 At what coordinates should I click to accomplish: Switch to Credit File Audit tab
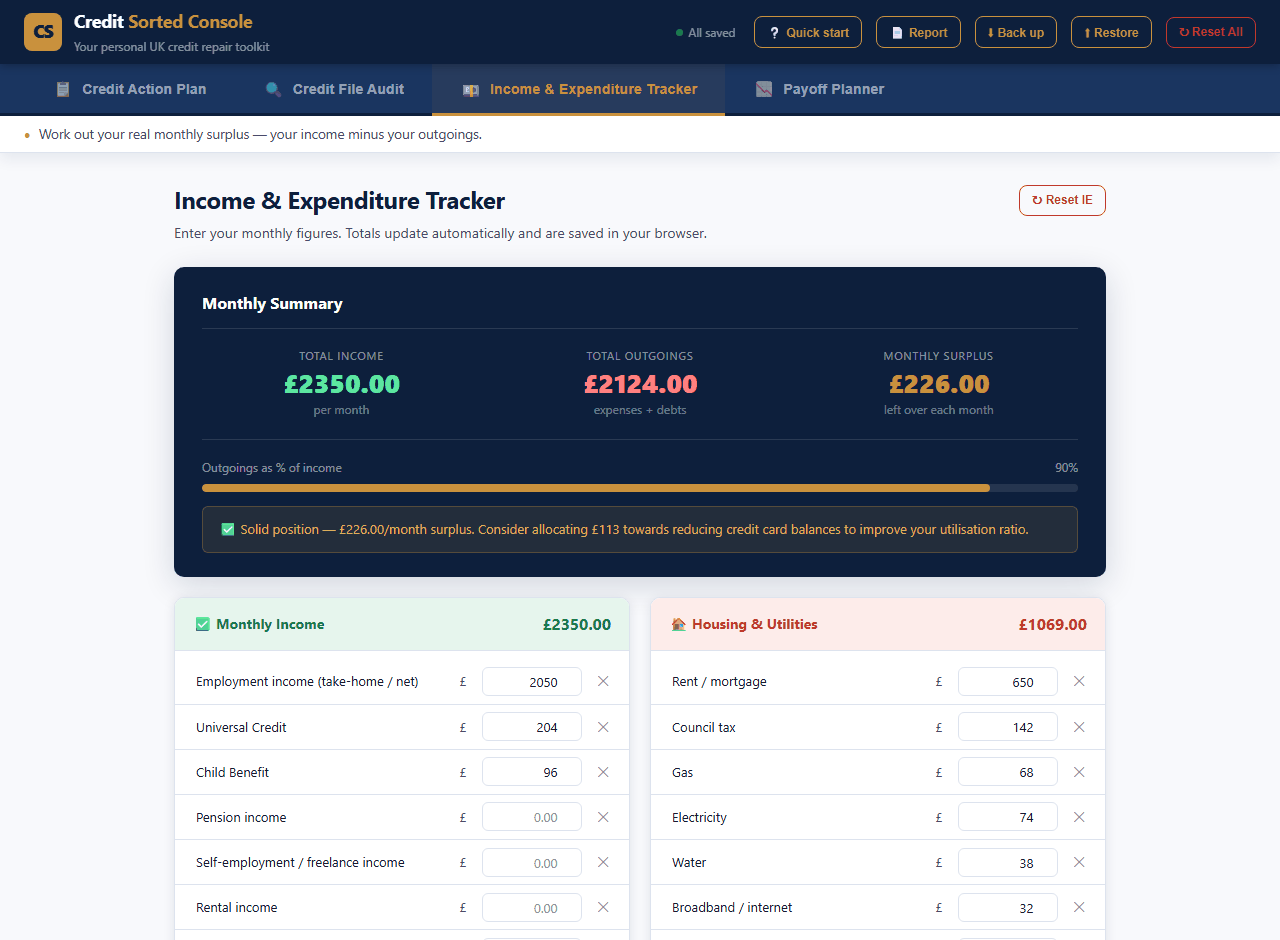[334, 89]
